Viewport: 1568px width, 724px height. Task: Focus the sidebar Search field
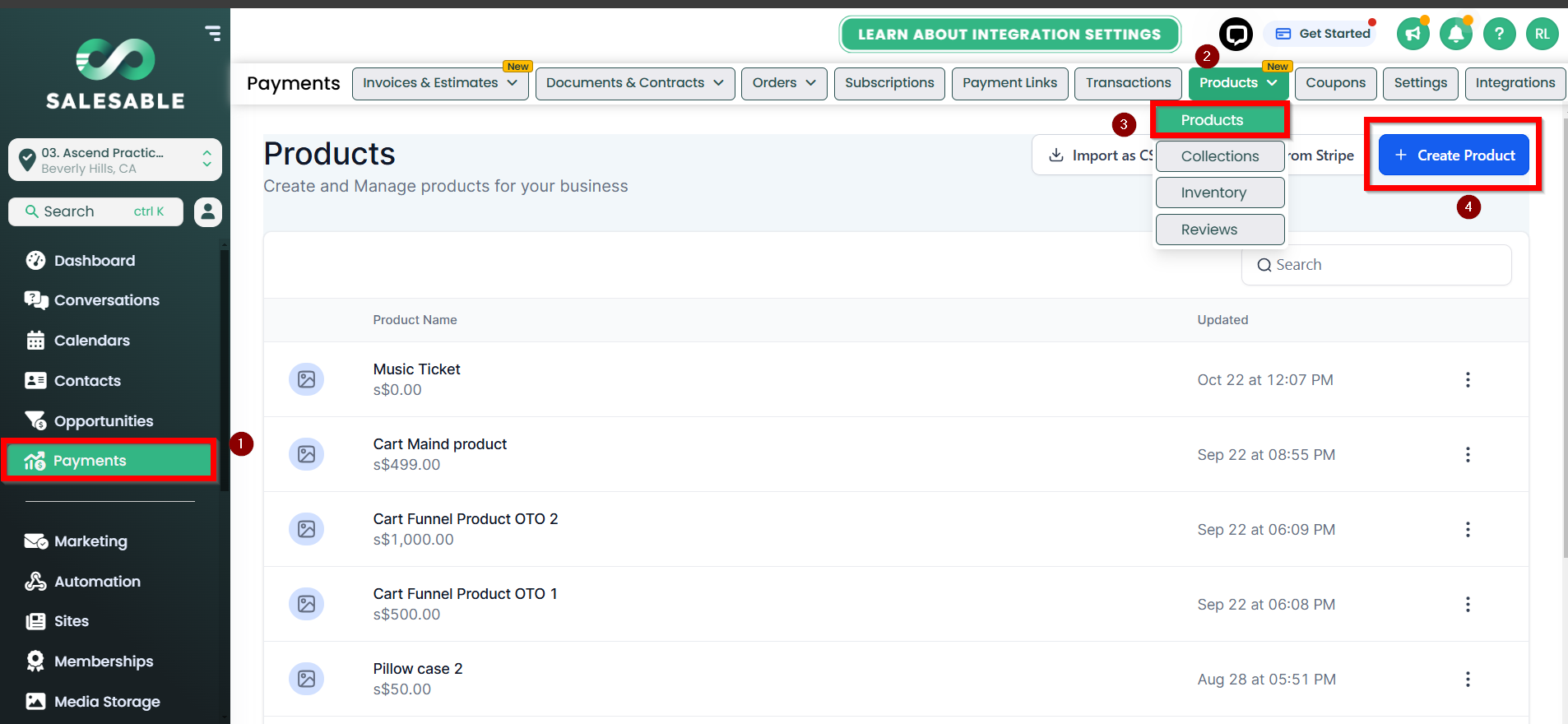(95, 211)
